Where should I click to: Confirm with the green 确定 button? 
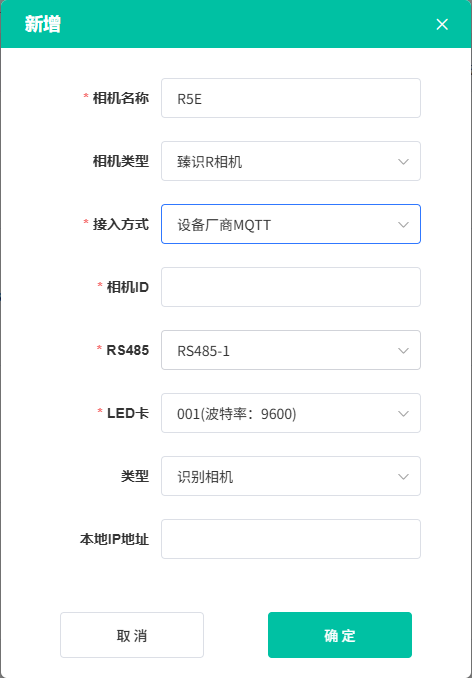coord(340,635)
